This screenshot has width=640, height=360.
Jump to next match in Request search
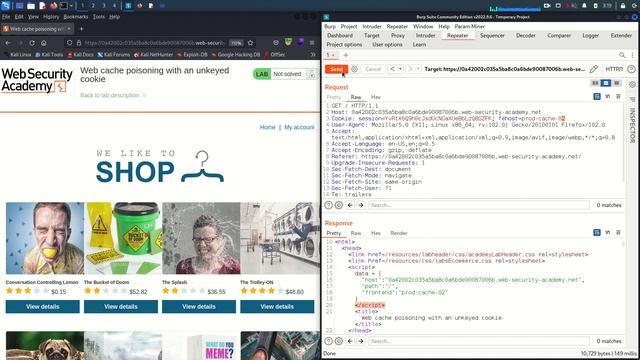[x=361, y=205]
